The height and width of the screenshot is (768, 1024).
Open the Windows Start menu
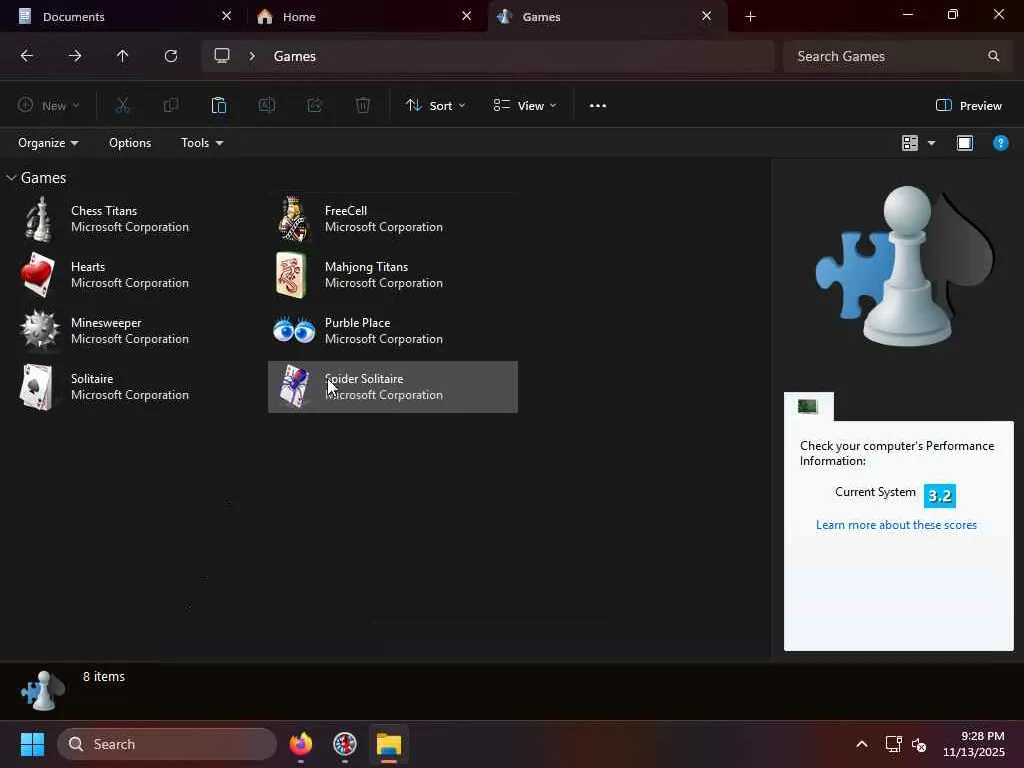[x=32, y=744]
